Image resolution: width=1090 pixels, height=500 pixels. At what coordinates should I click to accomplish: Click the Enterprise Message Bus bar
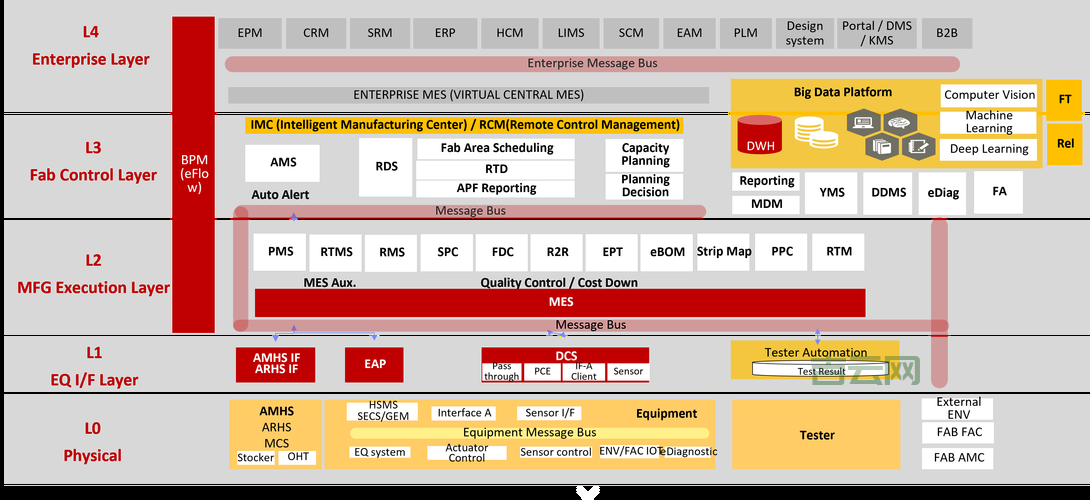click(592, 64)
